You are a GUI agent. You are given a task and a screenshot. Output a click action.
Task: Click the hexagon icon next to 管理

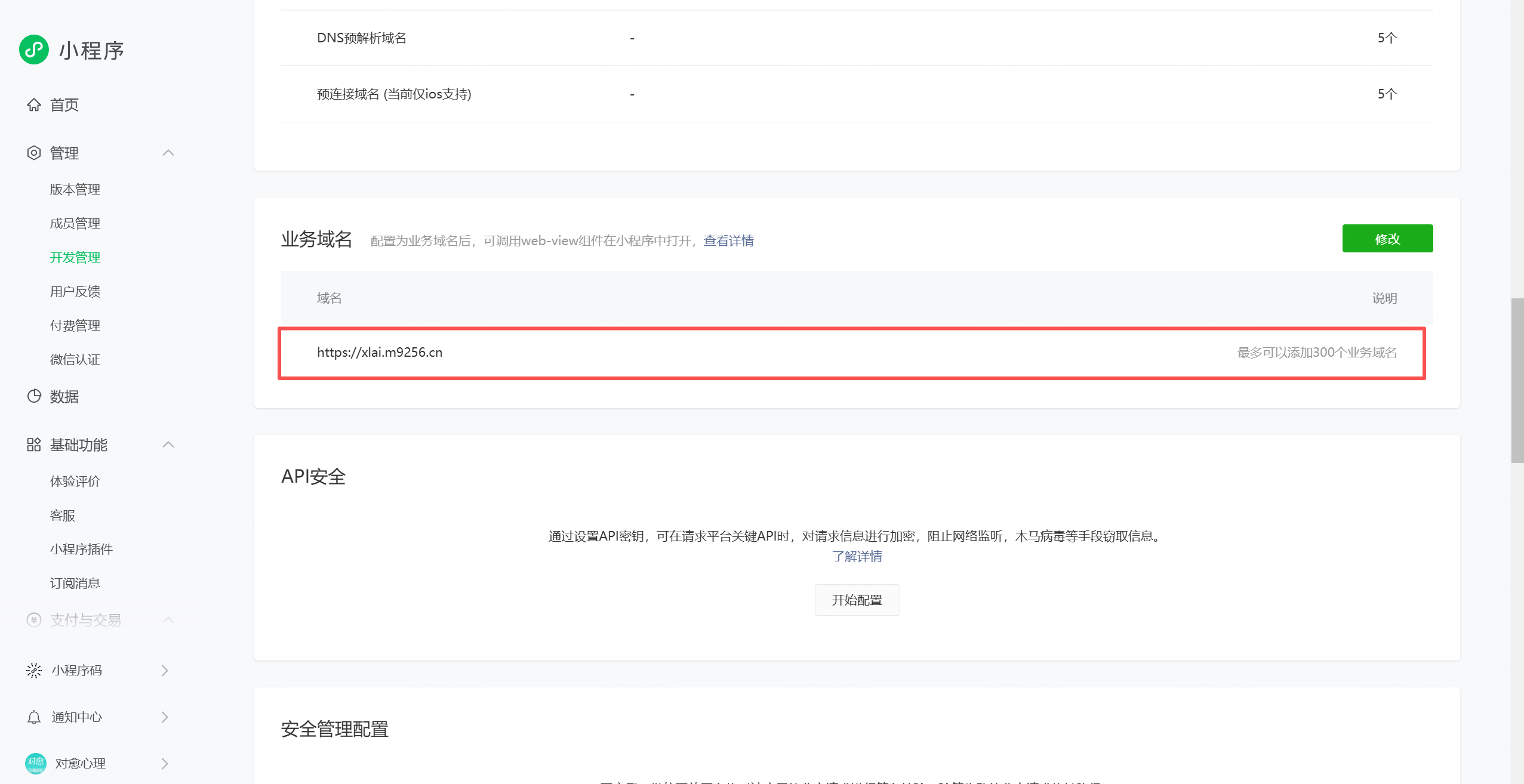34,153
